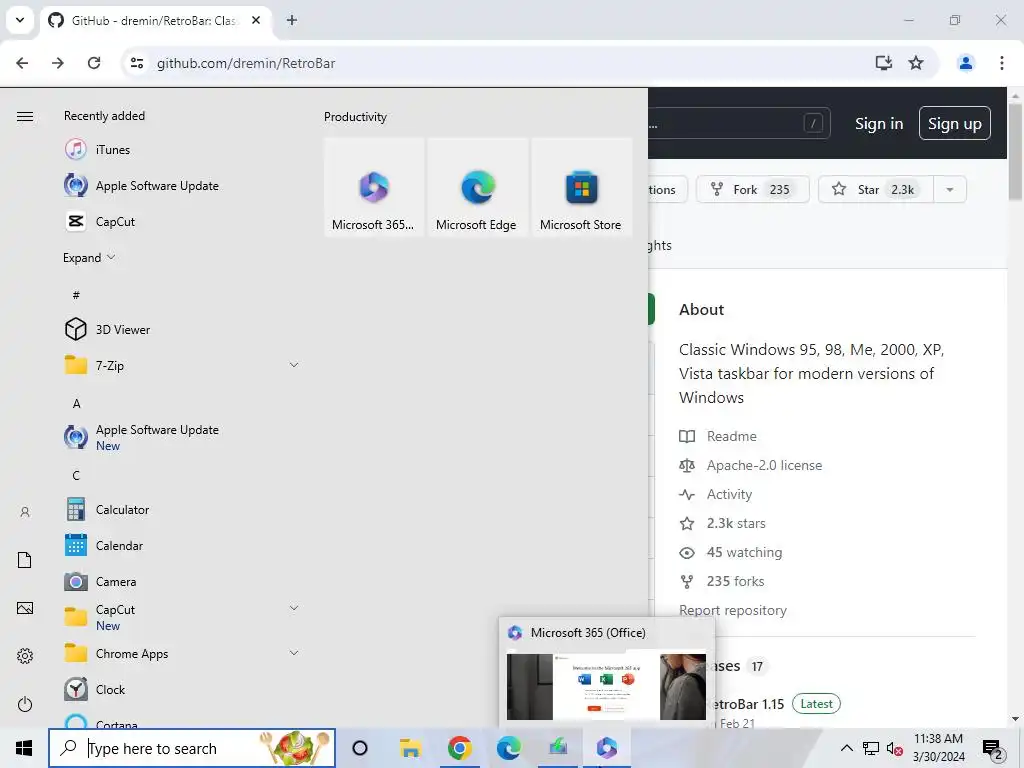Expand the 7-Zip folder chevron
This screenshot has height=768, width=1024.
click(x=294, y=365)
